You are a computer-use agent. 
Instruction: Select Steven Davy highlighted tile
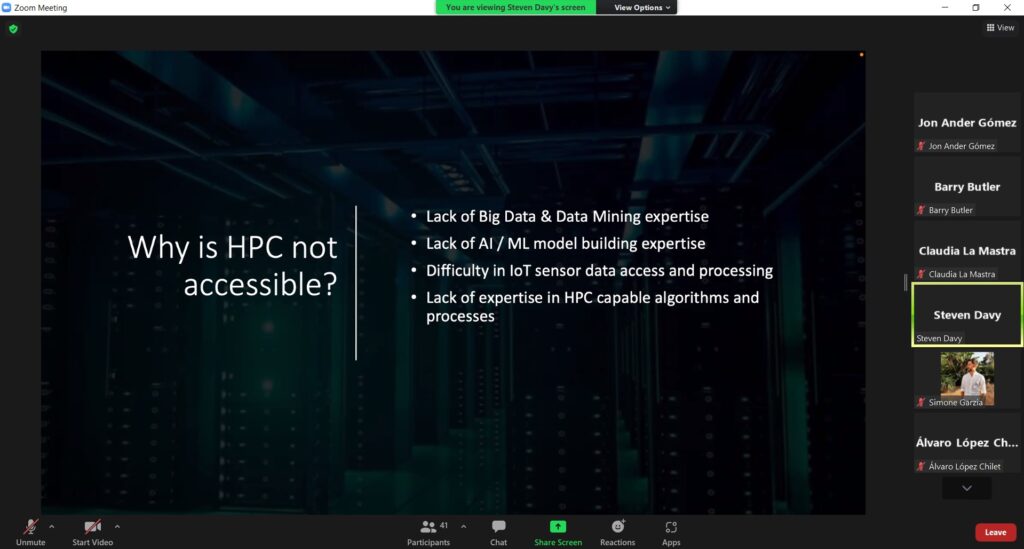click(967, 315)
